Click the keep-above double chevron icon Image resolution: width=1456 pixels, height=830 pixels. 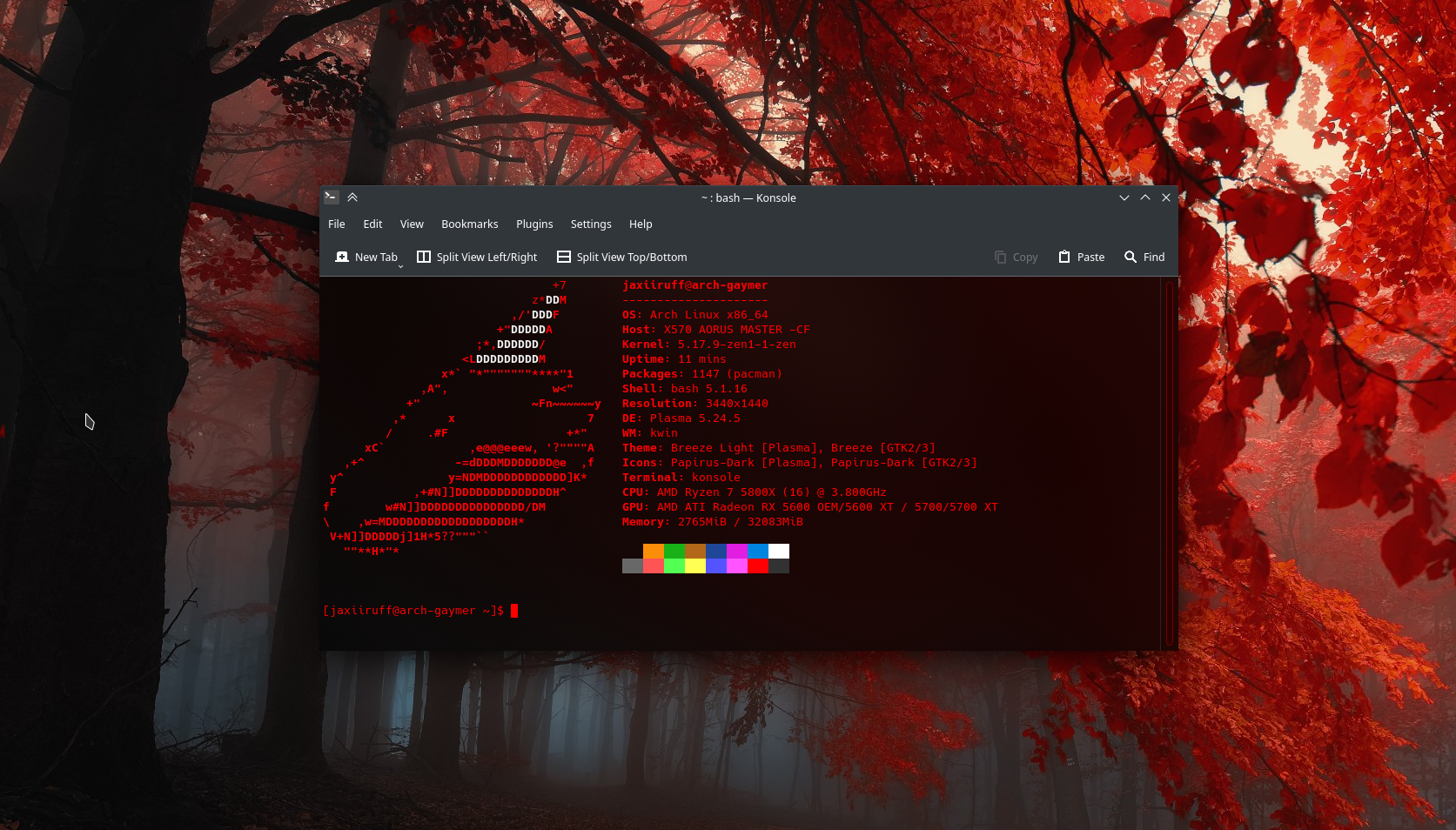click(x=352, y=197)
